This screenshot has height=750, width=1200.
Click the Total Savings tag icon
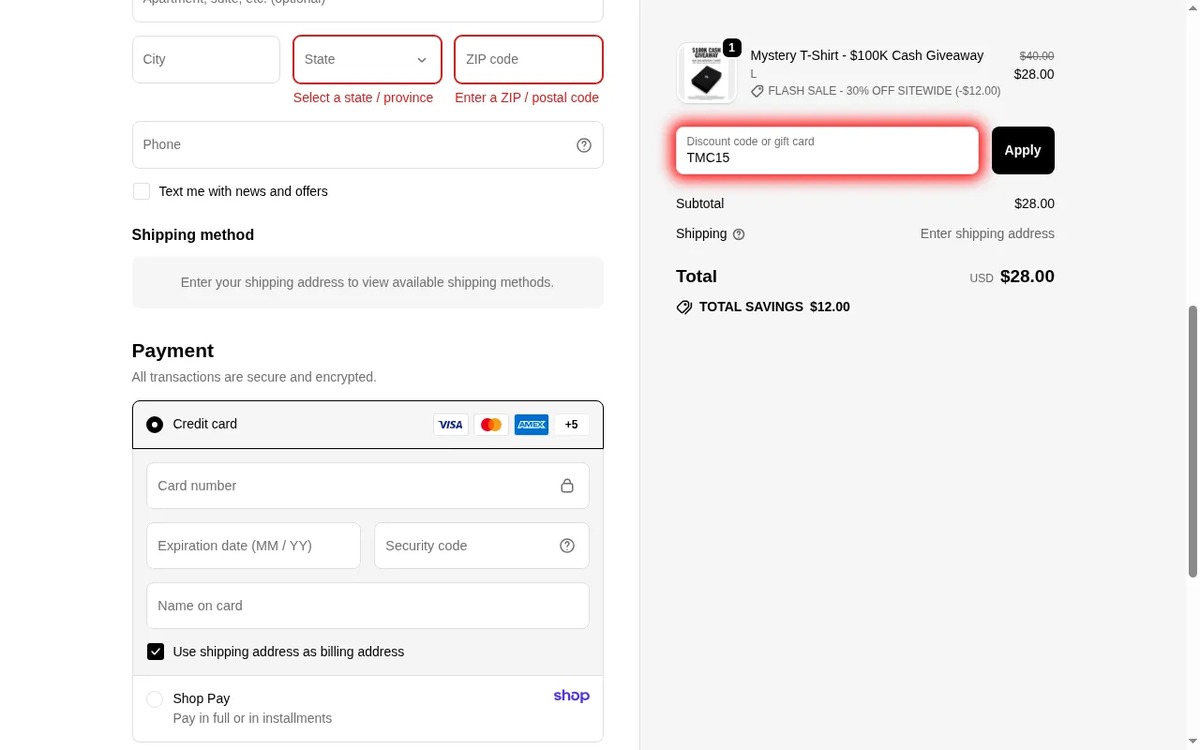click(684, 307)
